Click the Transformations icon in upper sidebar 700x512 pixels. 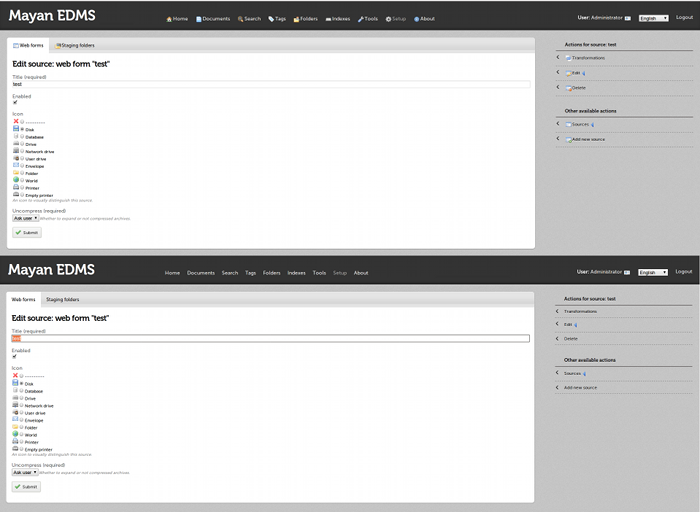pyautogui.click(x=568, y=58)
